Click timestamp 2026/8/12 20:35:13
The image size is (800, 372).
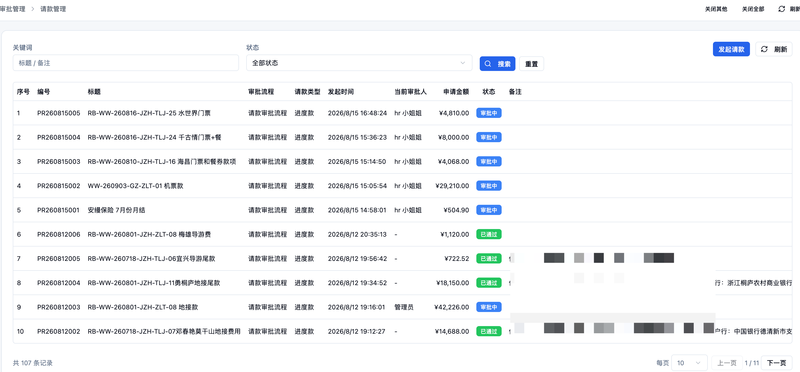point(357,234)
